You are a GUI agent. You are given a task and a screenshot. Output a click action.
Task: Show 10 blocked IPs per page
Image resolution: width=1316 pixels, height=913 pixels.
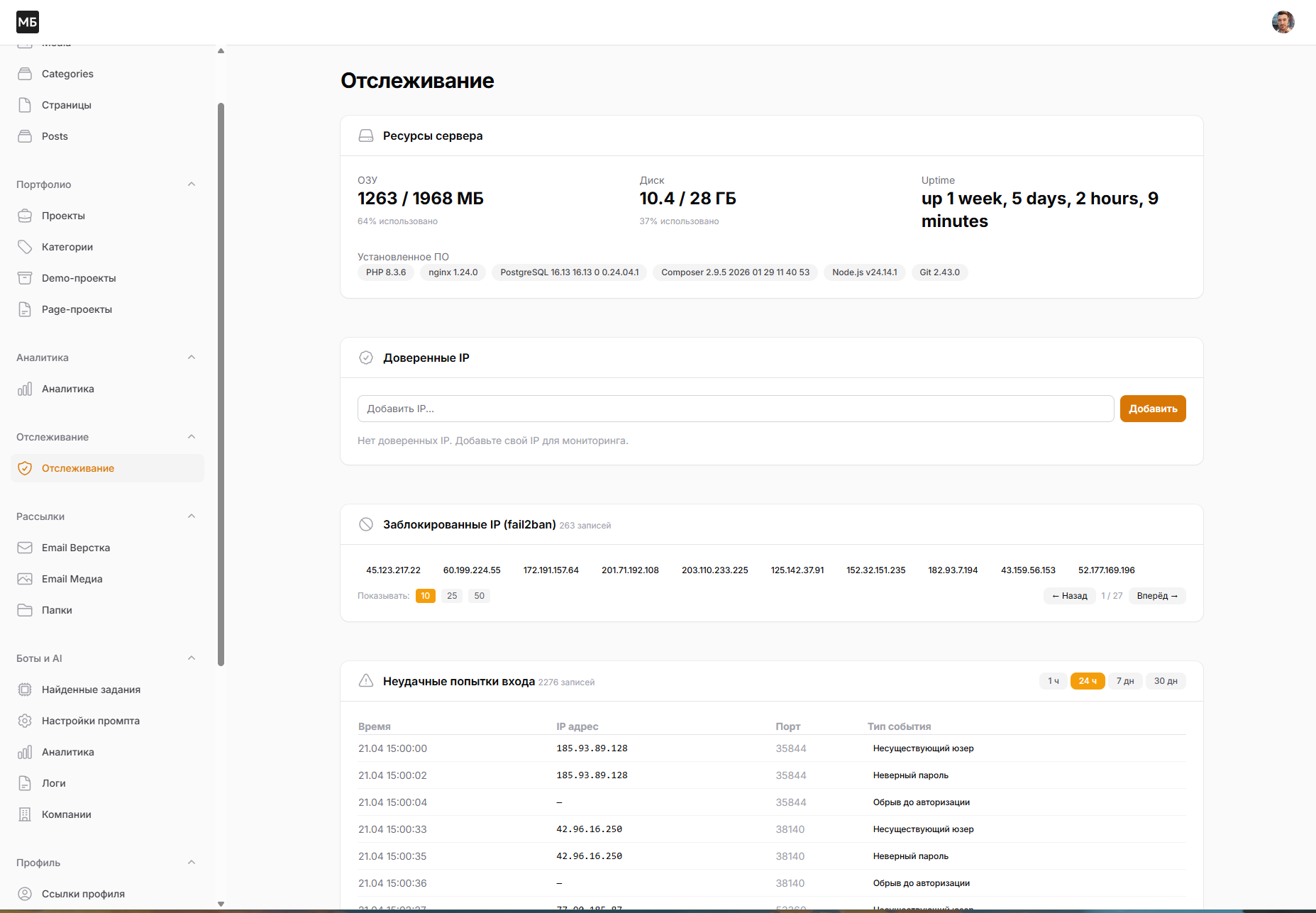tap(425, 596)
